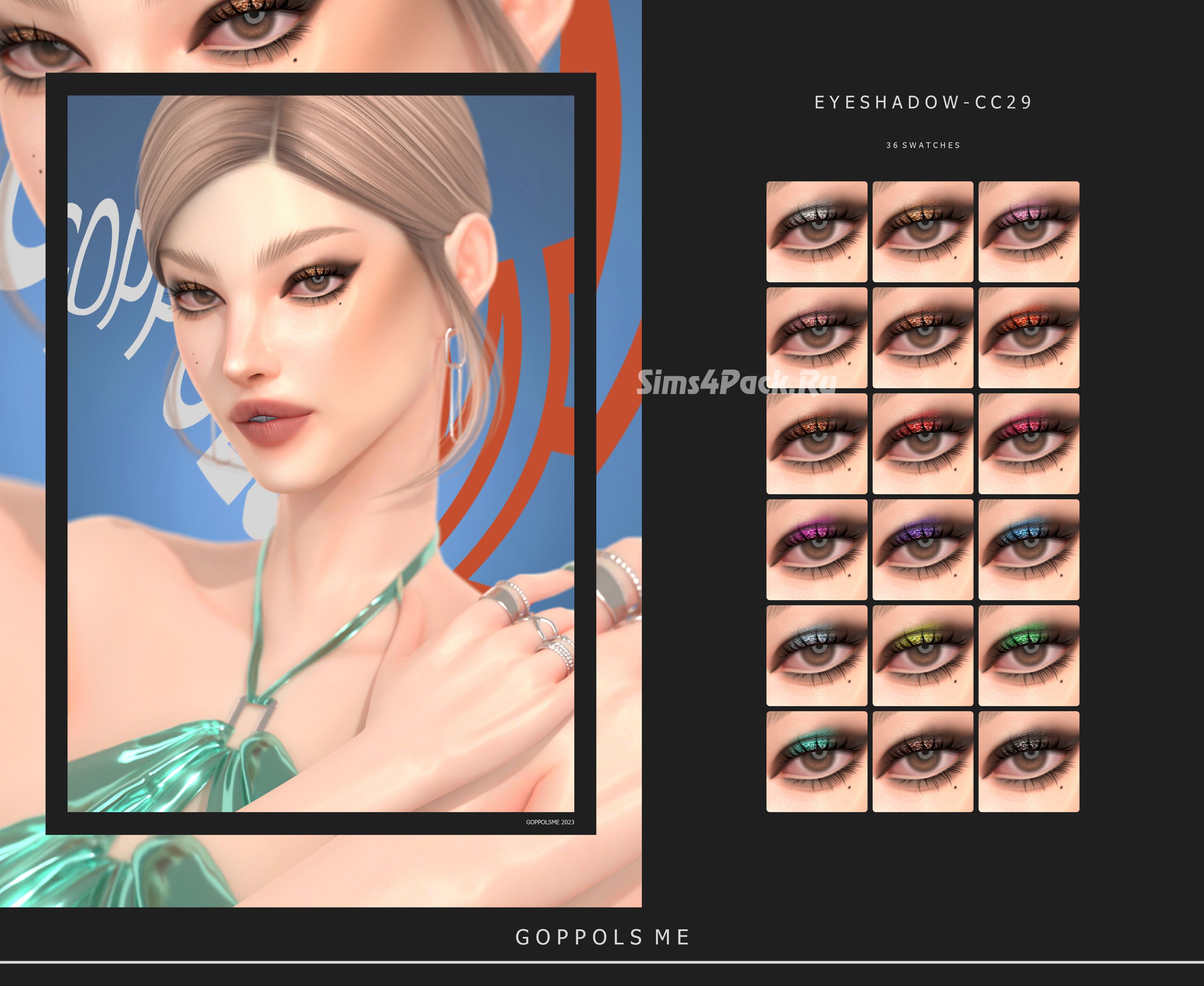The height and width of the screenshot is (986, 1204).
Task: Click the EYESHADOW-CC29 title text
Action: [x=923, y=102]
